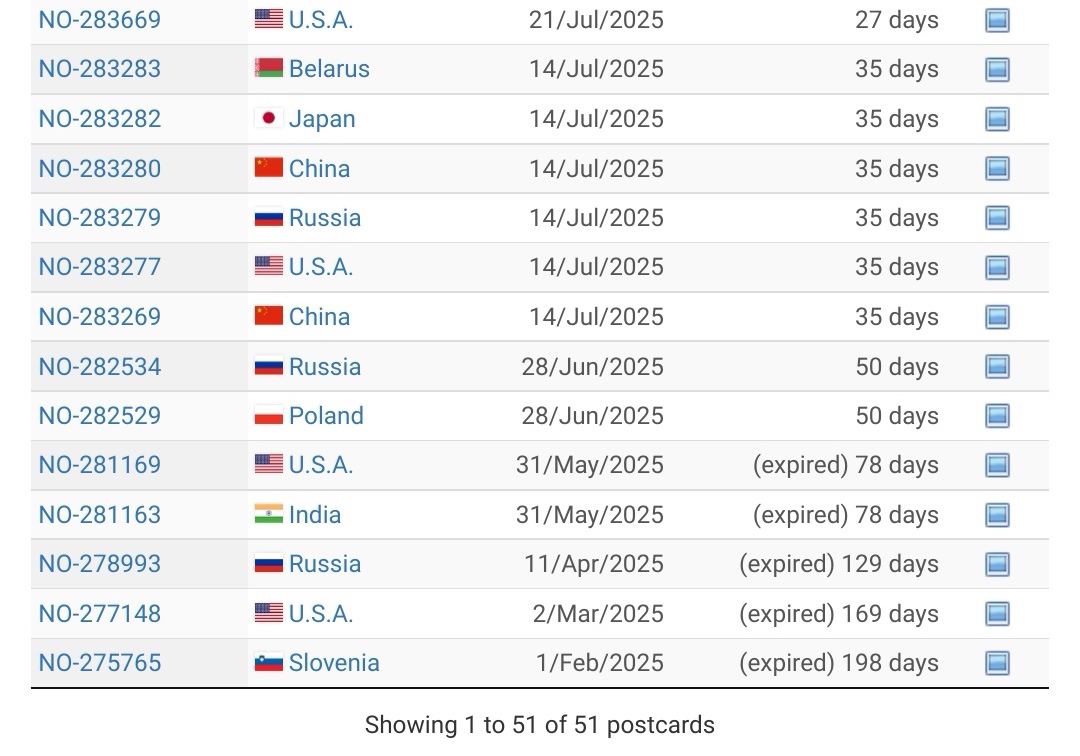The width and height of the screenshot is (1080, 756).
Task: Open postcard ID NO-283280
Action: pos(100,169)
